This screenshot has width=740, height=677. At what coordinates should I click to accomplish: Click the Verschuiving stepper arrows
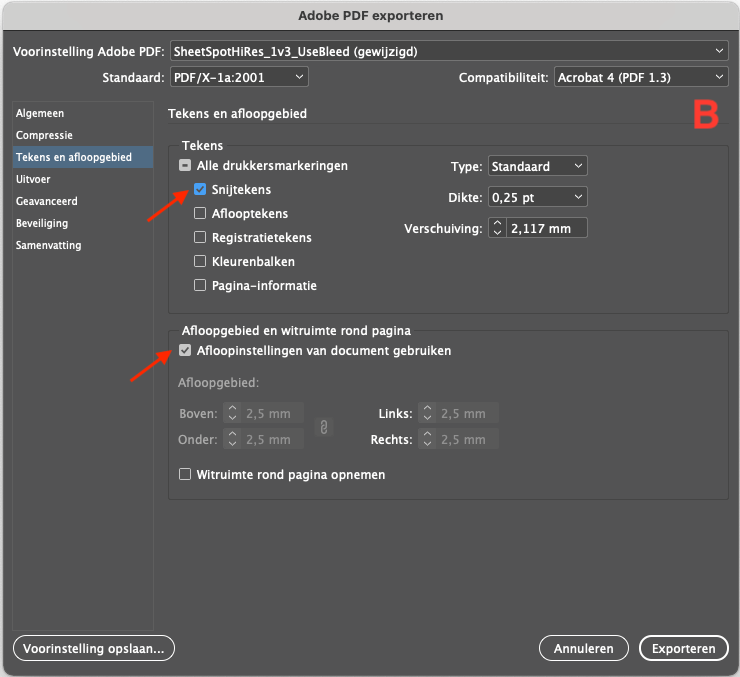coord(498,229)
